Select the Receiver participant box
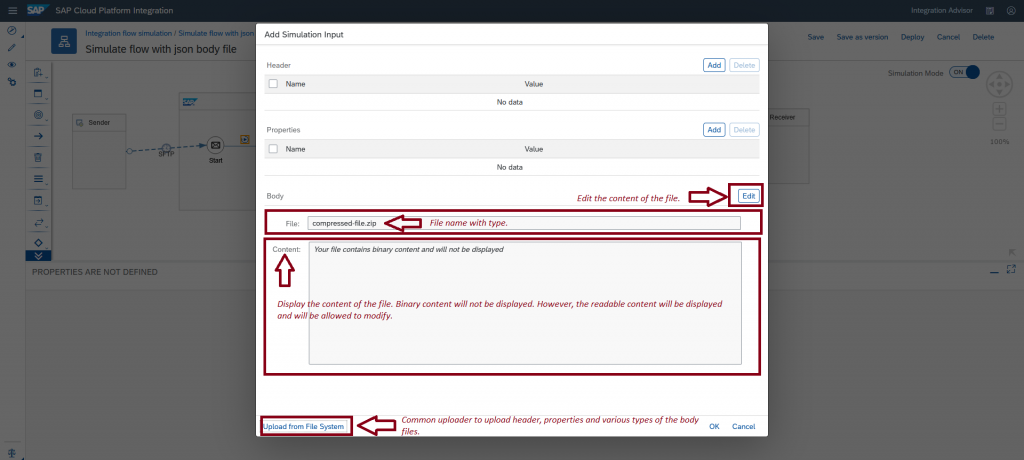The height and width of the screenshot is (460, 1024). pos(788,146)
